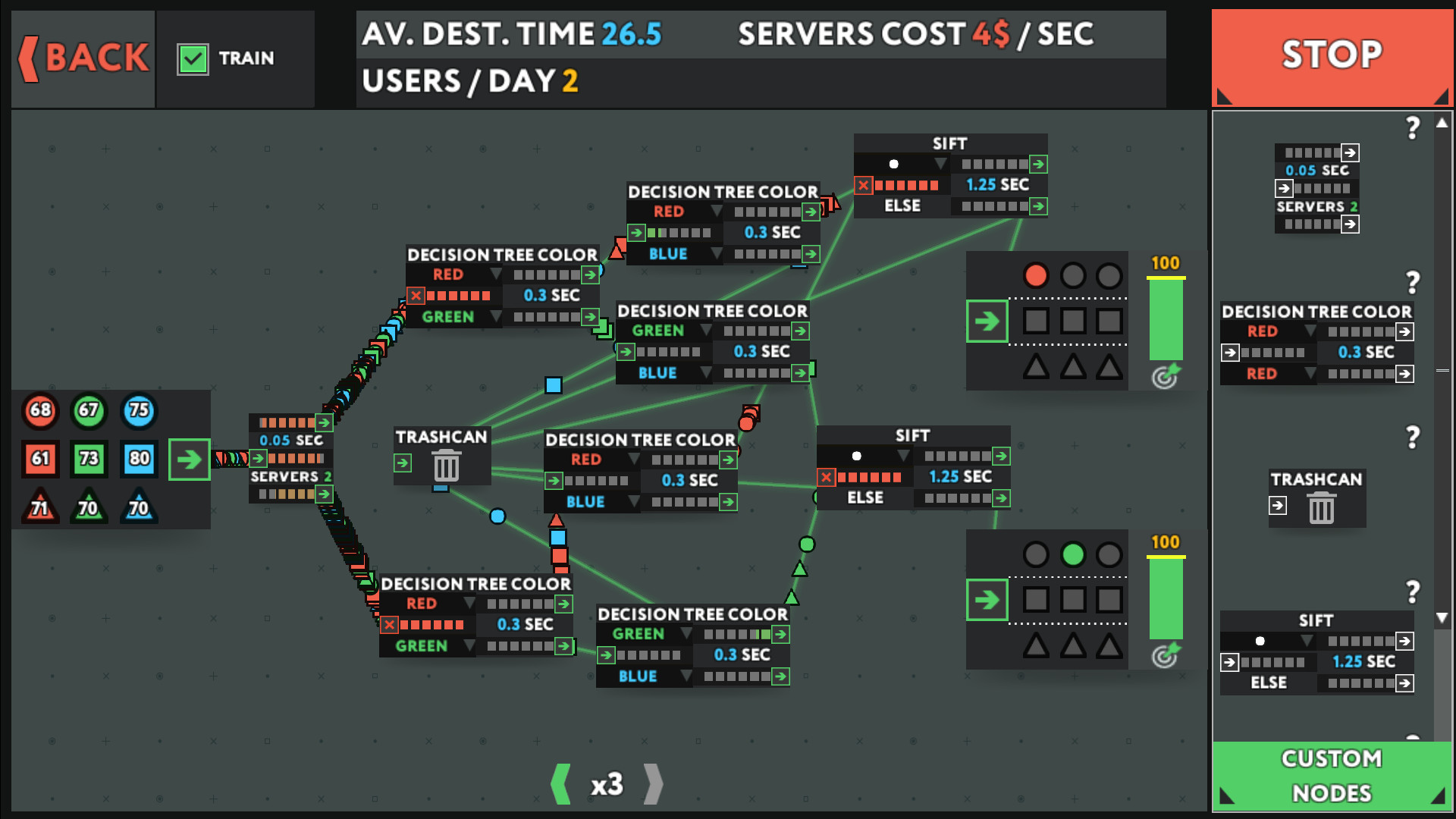Click the help question mark above the palette server node

pyautogui.click(x=1412, y=127)
